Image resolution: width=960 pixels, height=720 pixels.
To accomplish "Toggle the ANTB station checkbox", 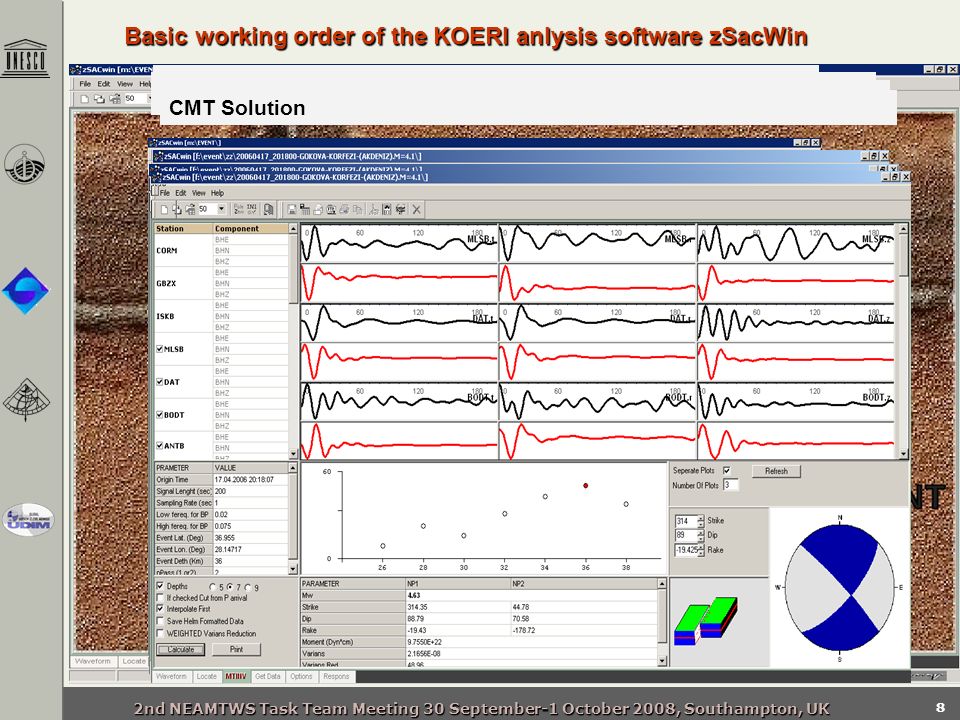I will [x=160, y=446].
